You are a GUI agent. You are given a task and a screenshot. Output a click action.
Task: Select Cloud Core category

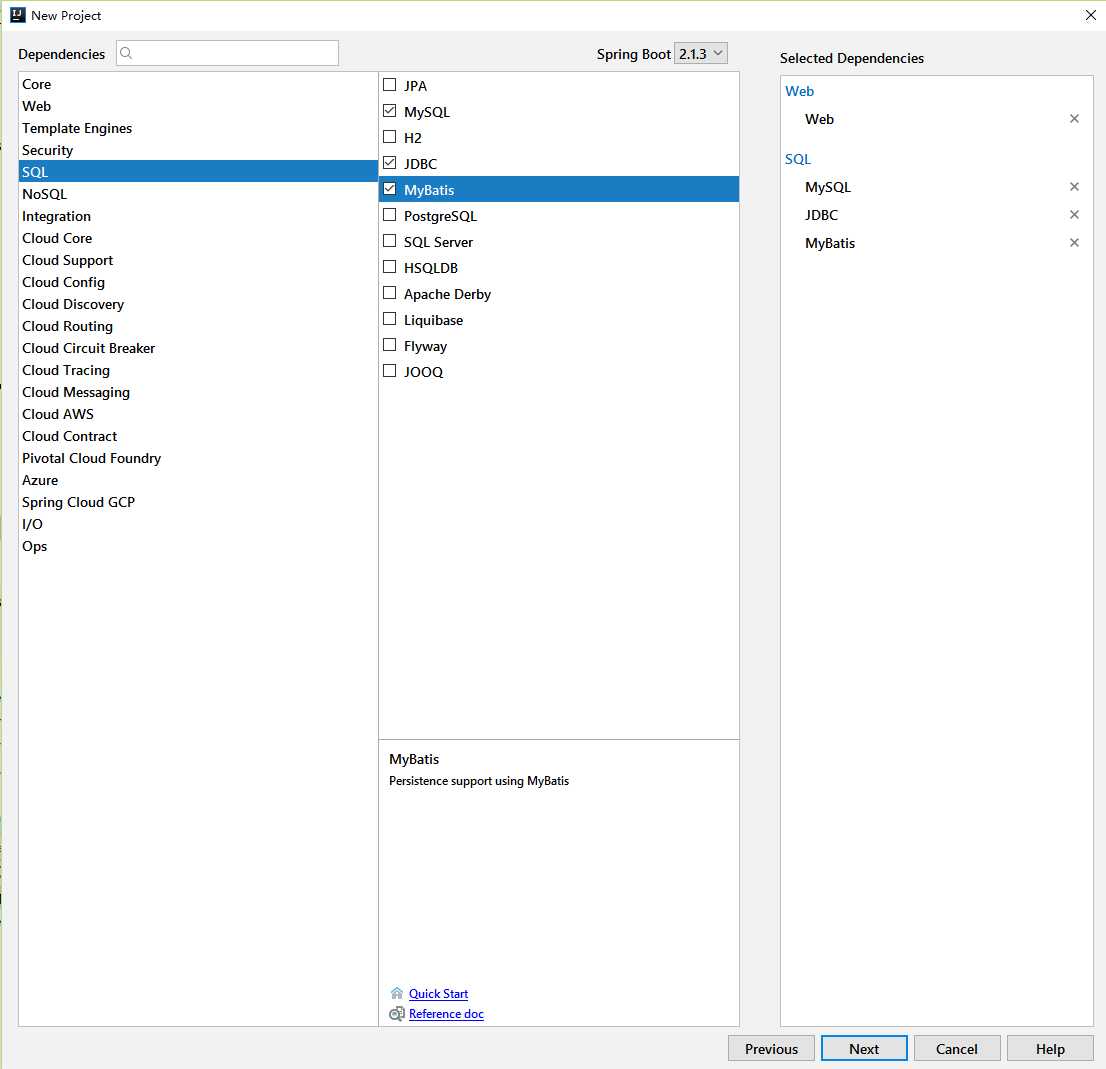[198, 238]
